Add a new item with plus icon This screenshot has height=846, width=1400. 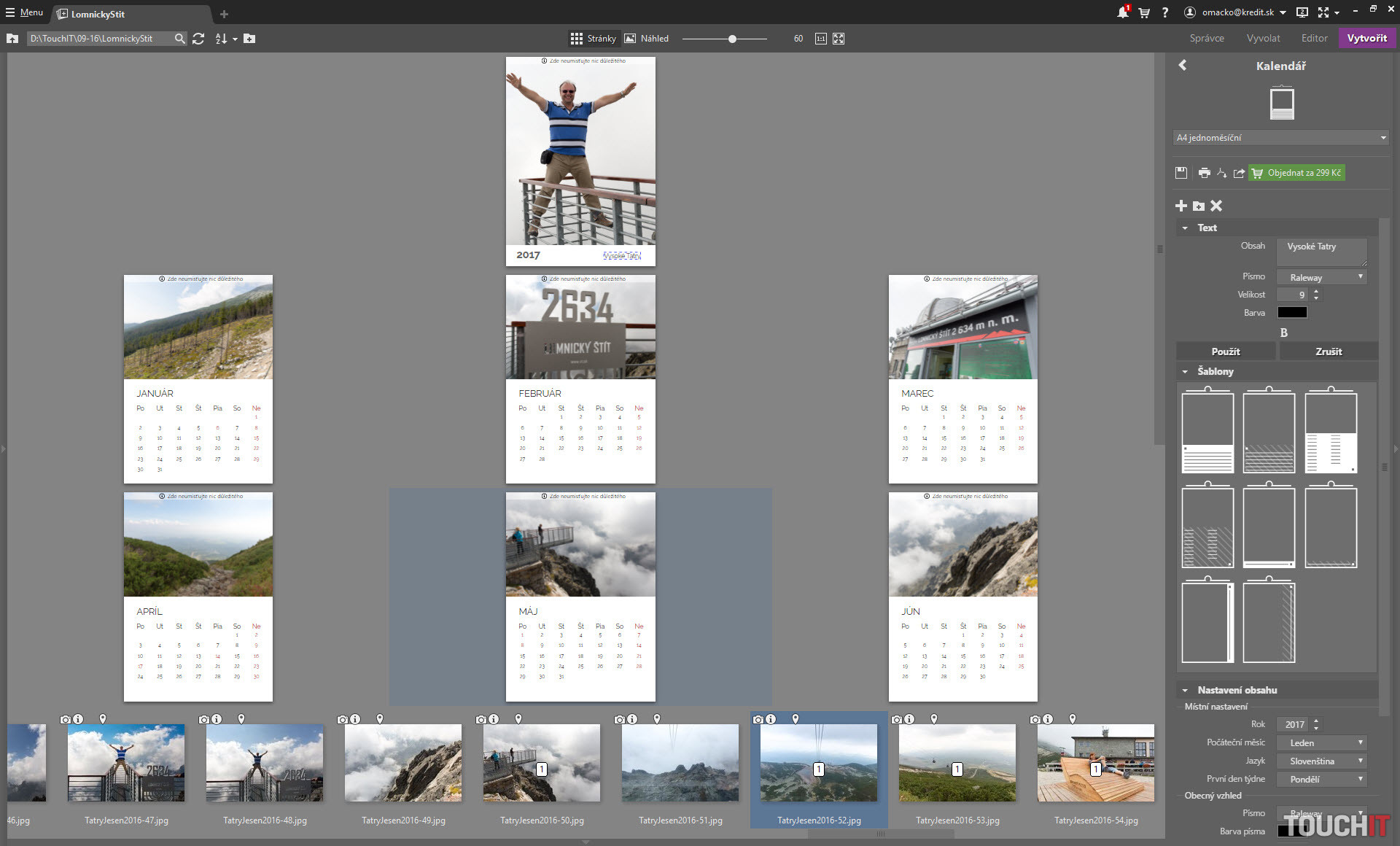(1181, 206)
